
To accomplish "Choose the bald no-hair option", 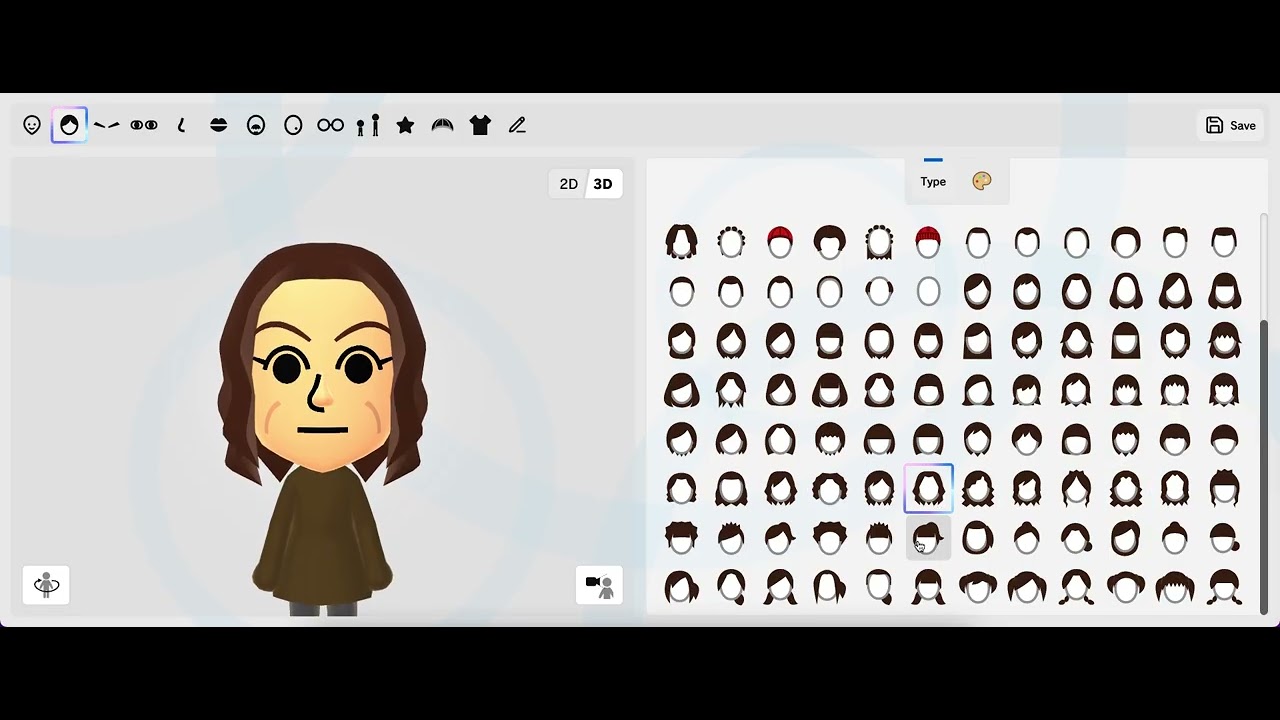I will pos(928,291).
